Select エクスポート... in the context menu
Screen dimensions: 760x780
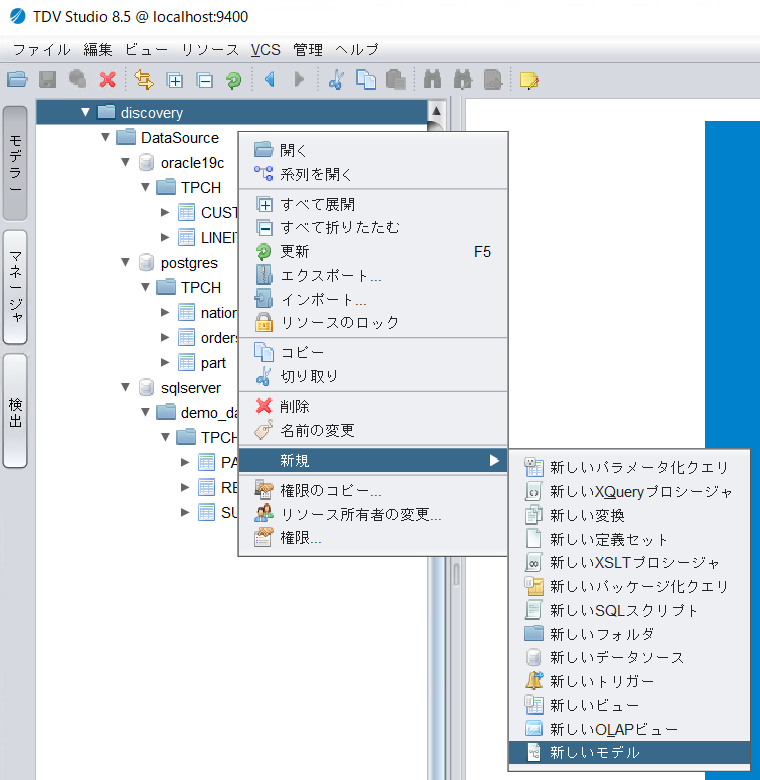(373, 275)
